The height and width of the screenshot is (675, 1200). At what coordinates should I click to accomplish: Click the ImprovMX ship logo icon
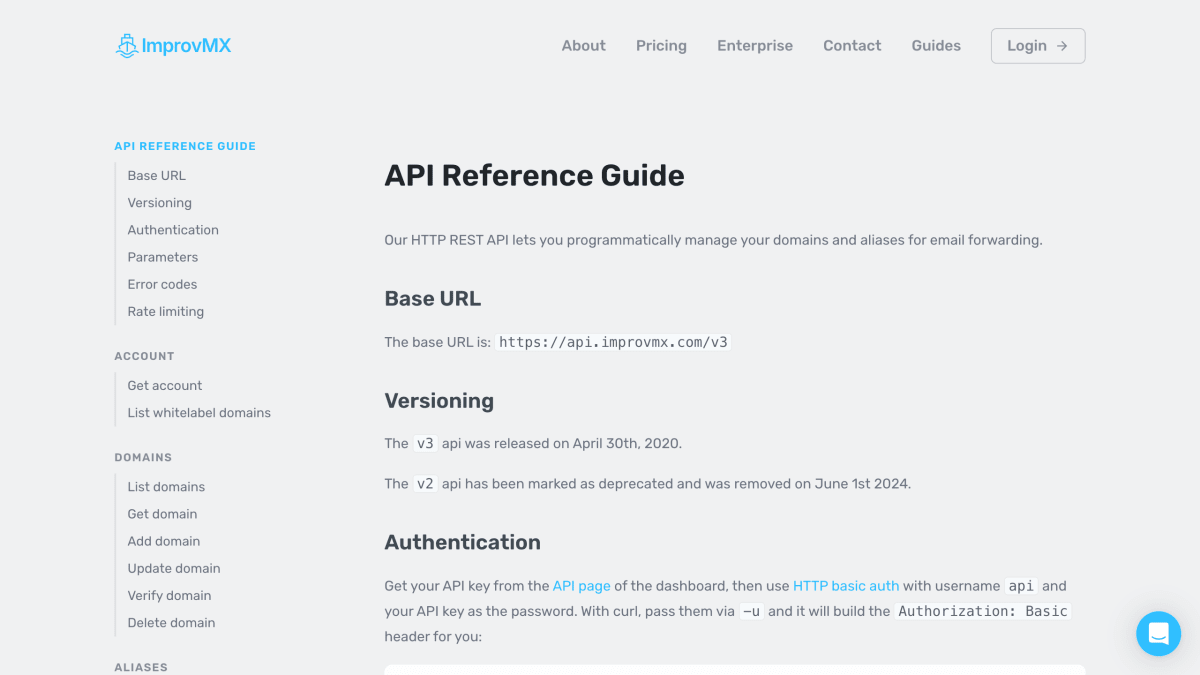tap(126, 46)
